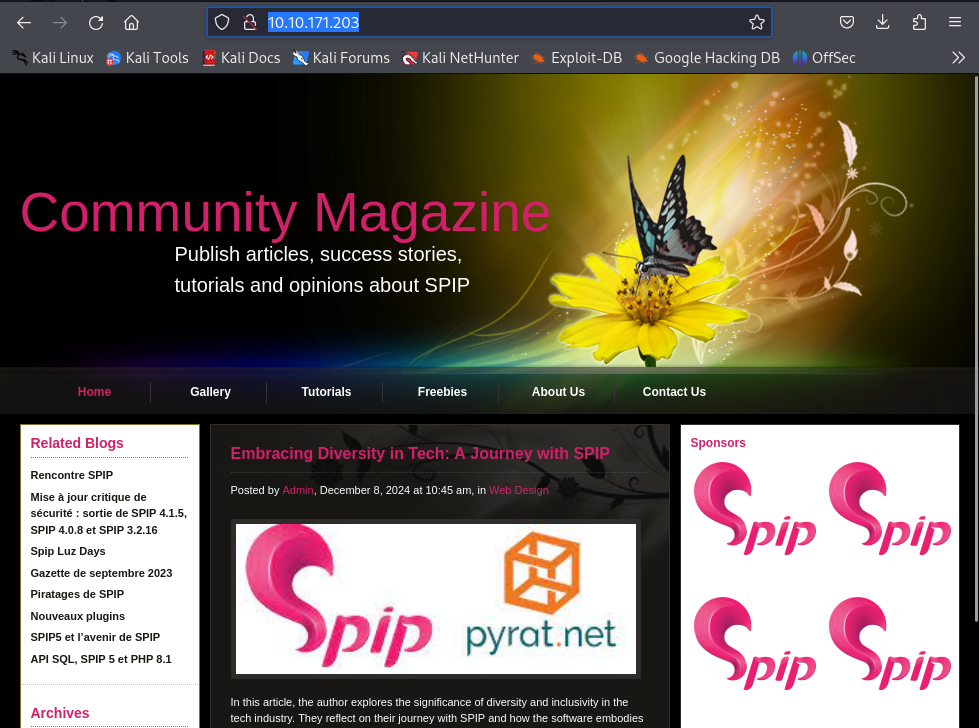The height and width of the screenshot is (728, 979).
Task: Click the top-left Spip sponsor logo
Action: click(755, 509)
